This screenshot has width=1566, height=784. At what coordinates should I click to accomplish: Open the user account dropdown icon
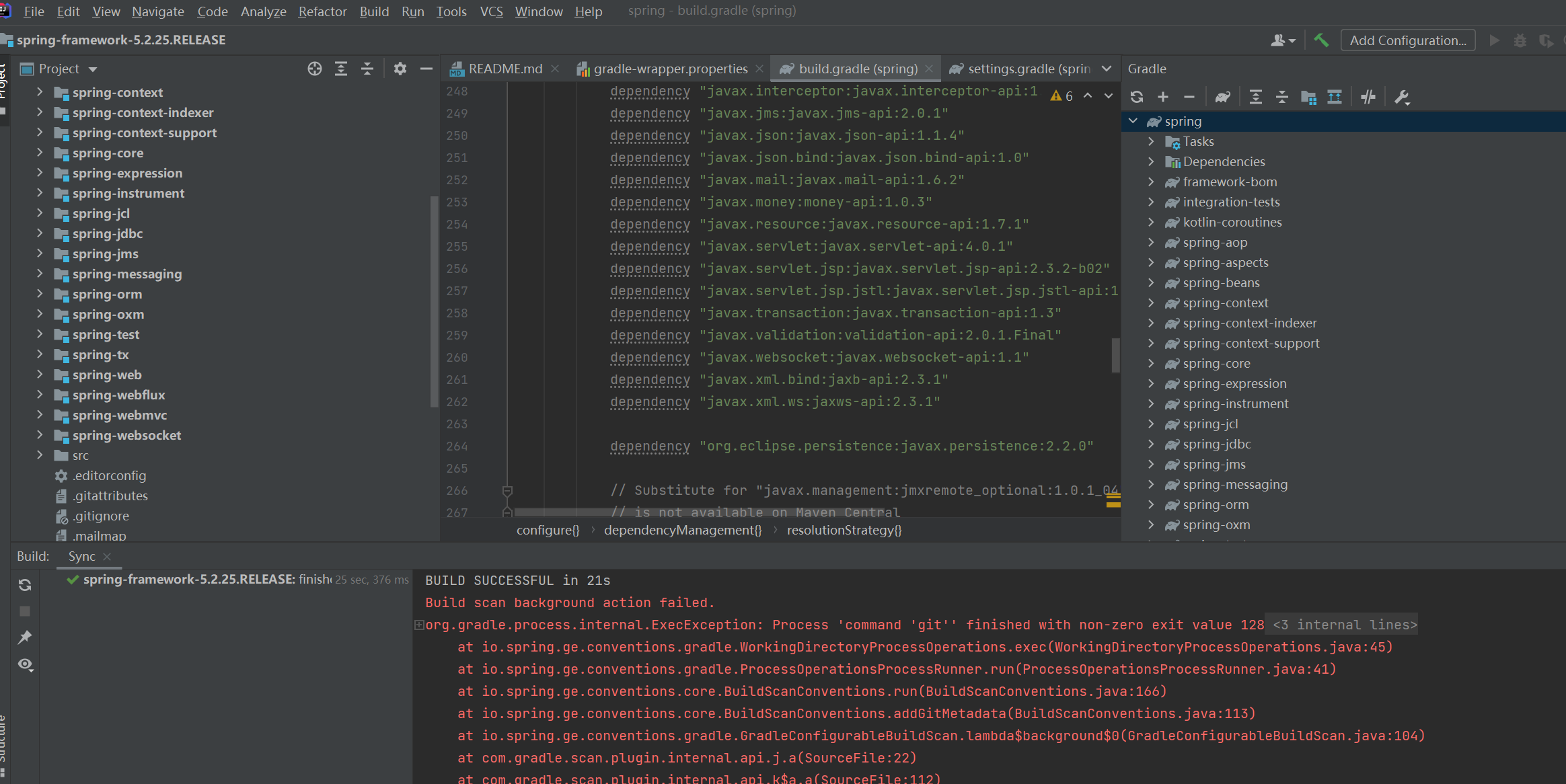coord(1283,40)
